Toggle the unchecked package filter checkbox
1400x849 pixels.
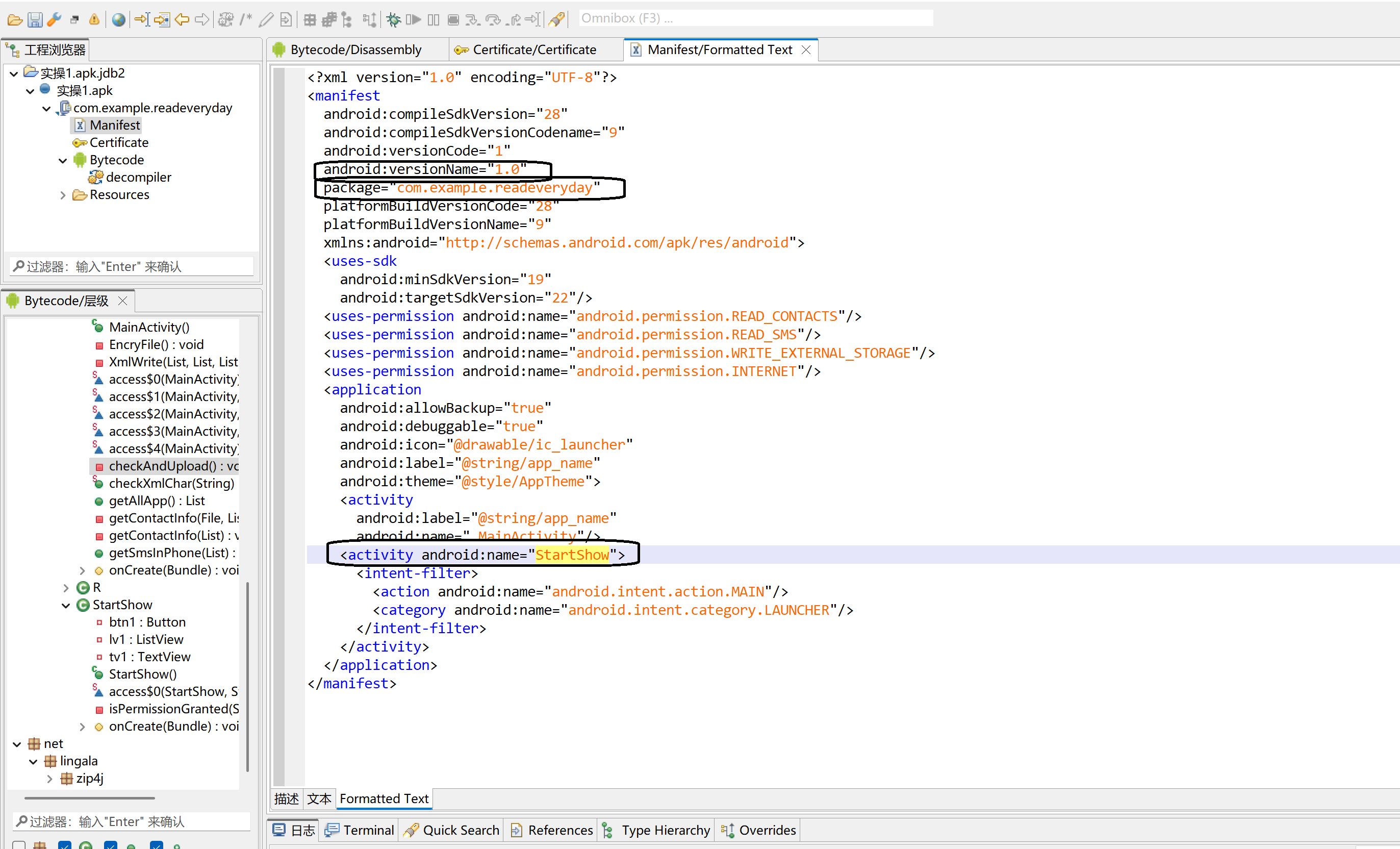pyautogui.click(x=19, y=845)
